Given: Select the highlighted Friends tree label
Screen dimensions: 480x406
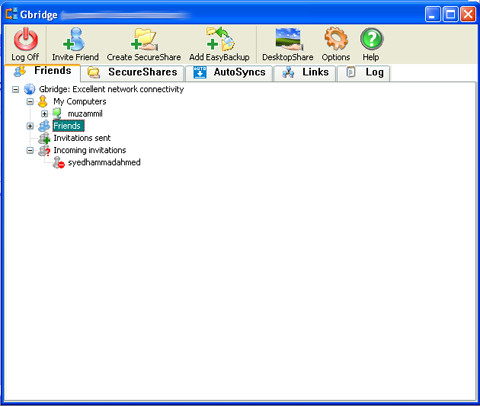Looking at the screenshot, I should click(x=68, y=126).
